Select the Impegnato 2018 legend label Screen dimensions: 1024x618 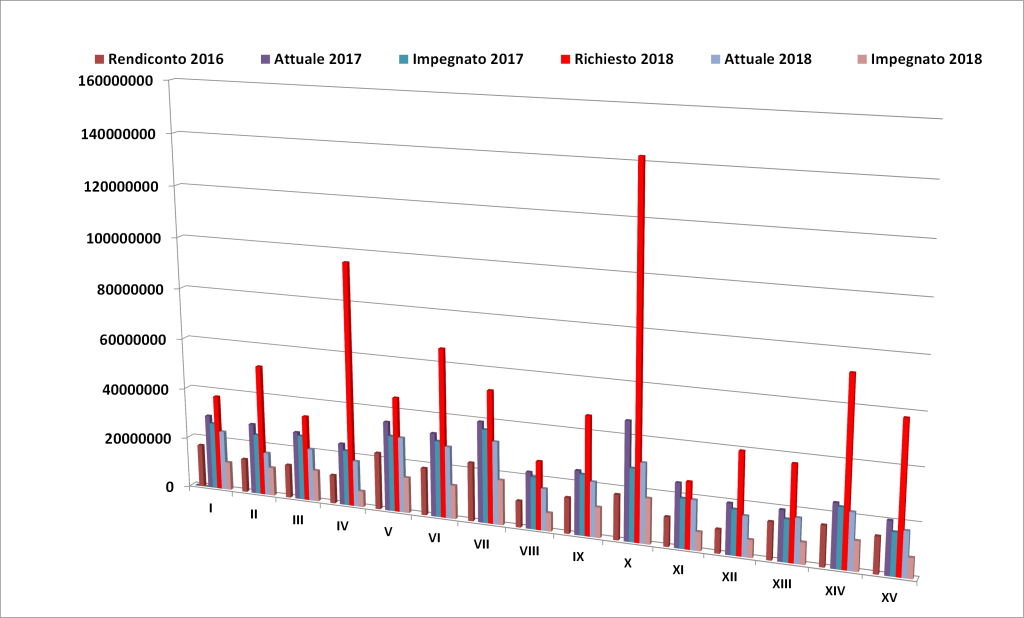(926, 59)
